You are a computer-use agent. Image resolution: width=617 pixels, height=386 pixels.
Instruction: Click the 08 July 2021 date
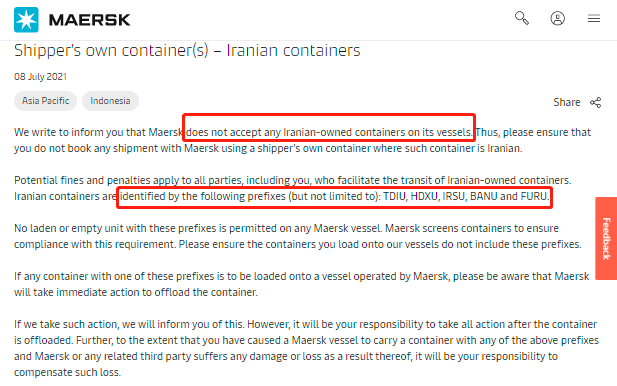(41, 76)
